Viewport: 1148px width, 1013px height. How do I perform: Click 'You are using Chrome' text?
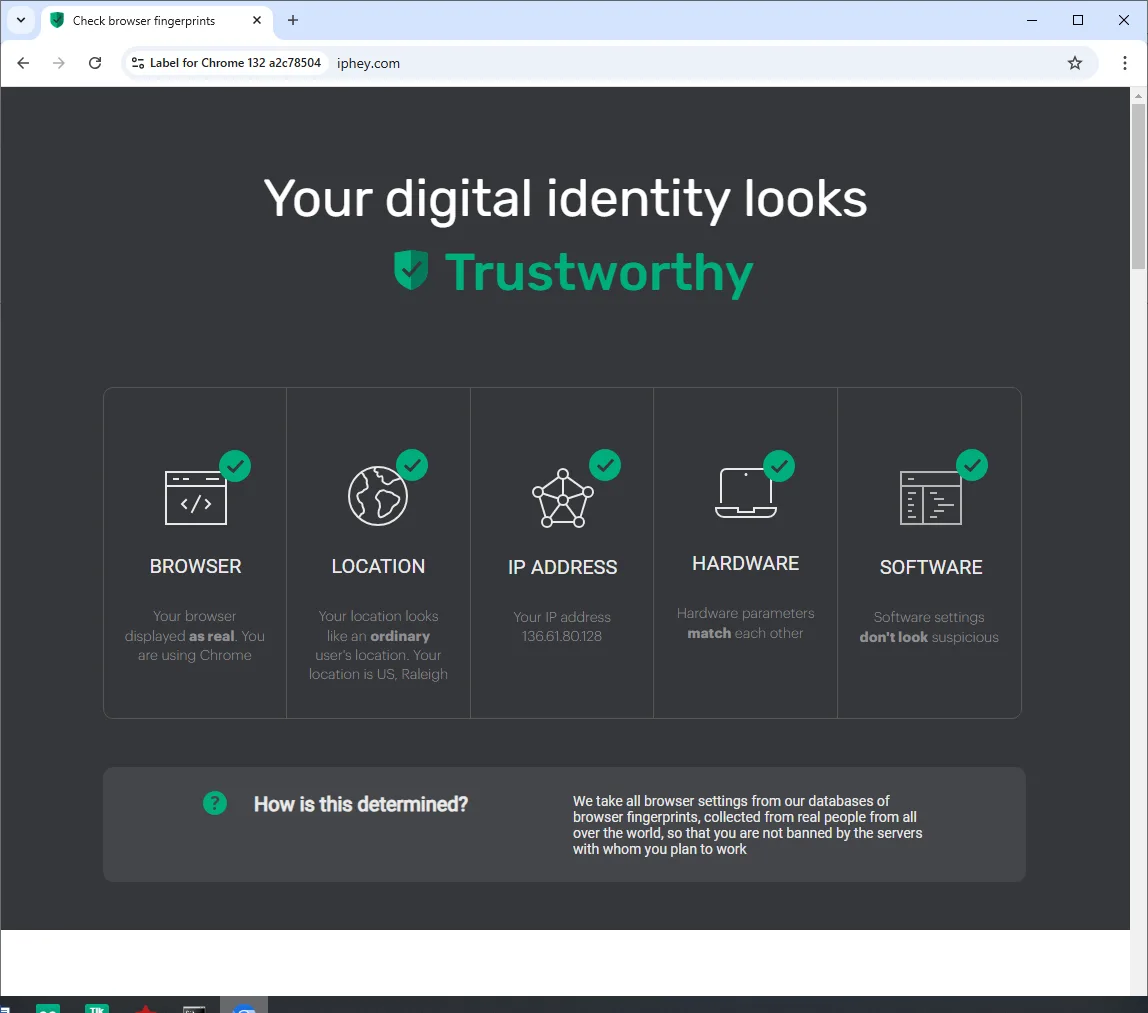(x=195, y=646)
